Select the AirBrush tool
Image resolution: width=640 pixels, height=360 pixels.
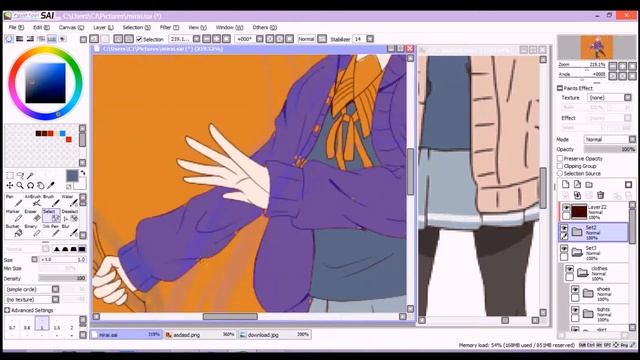coord(33,201)
